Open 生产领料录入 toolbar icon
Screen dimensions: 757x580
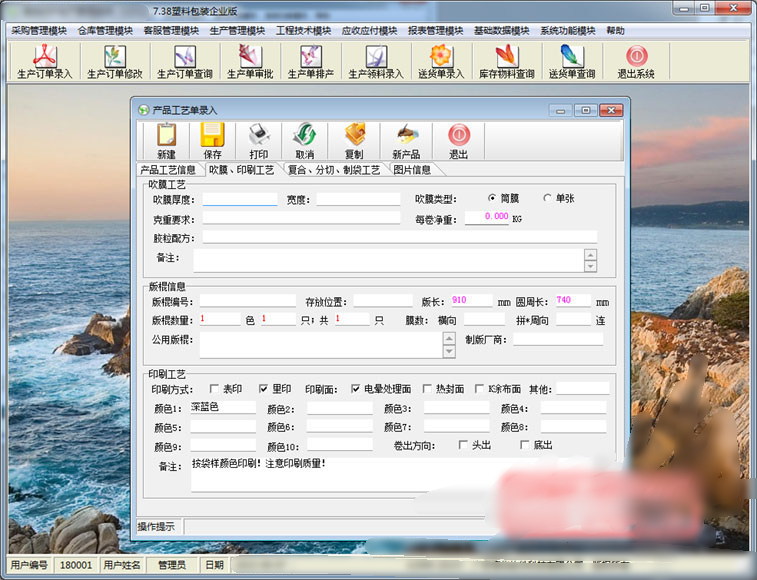pyautogui.click(x=376, y=61)
